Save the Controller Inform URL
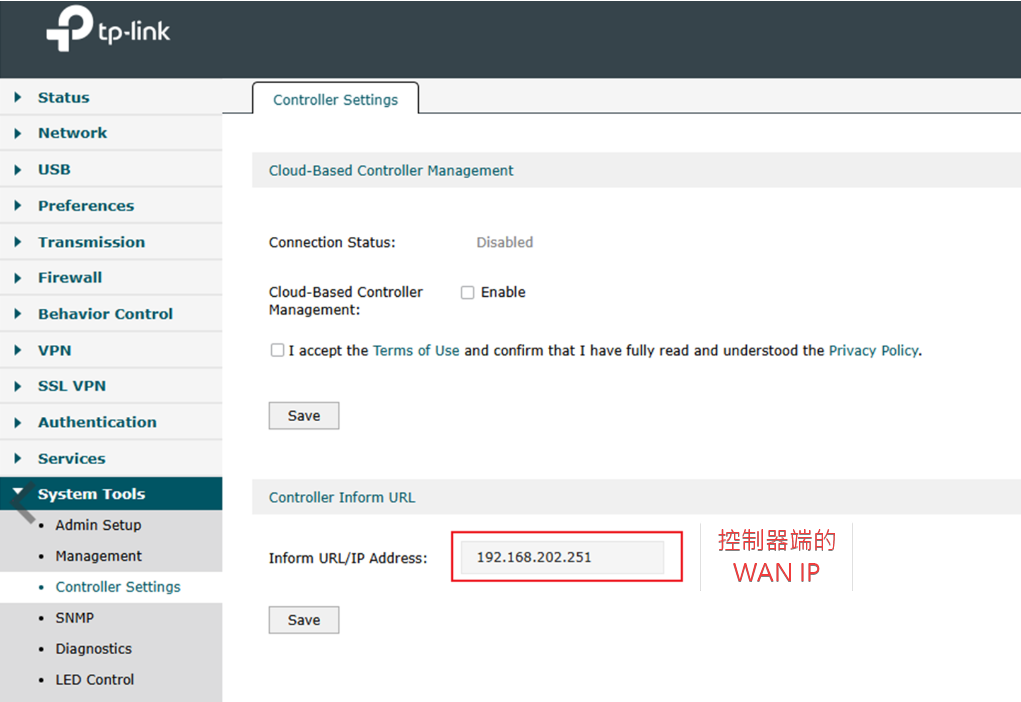Screen dimensions: 1021x702 coord(304,620)
